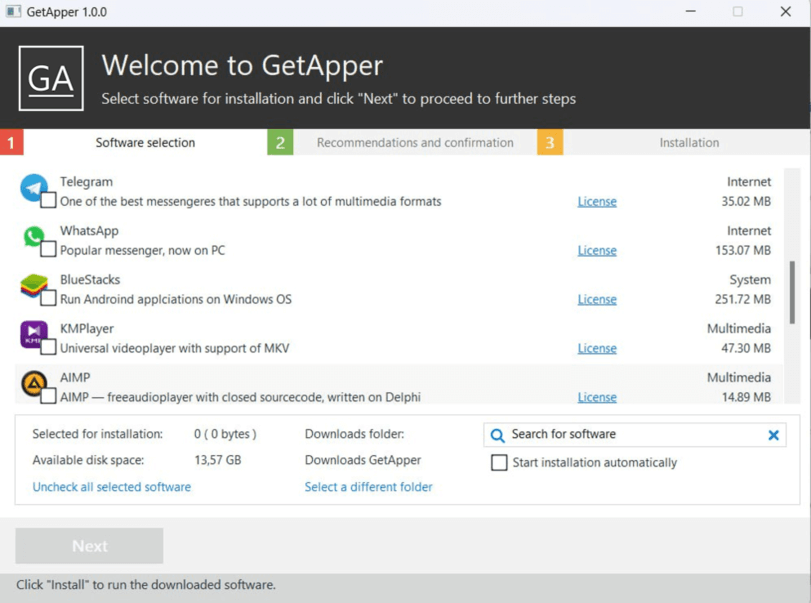Screen dimensions: 811x603
Task: Click 'Popular messenger, now on PC' description
Action: click(142, 250)
